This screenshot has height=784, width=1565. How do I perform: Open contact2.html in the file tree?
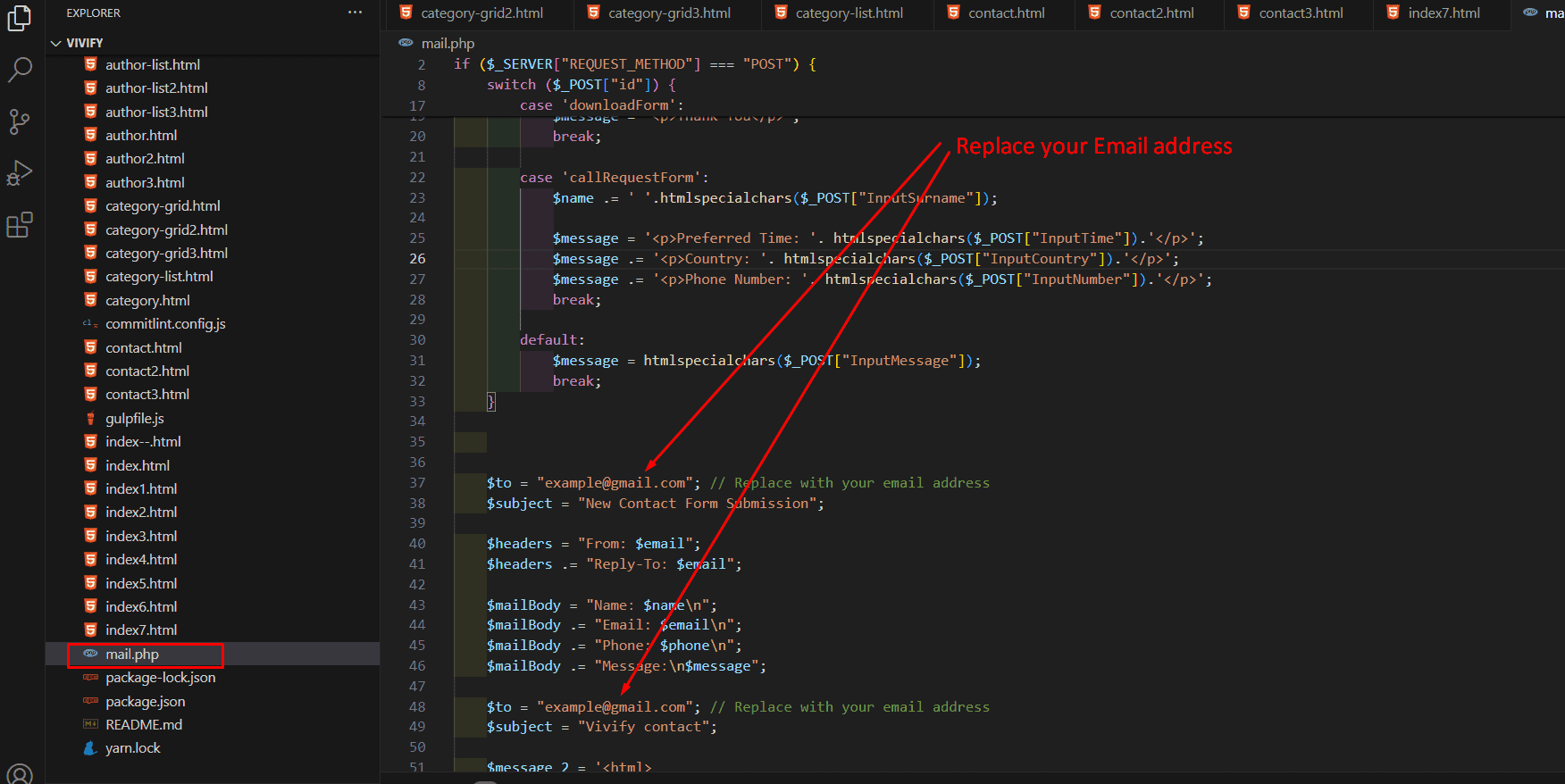(x=147, y=371)
